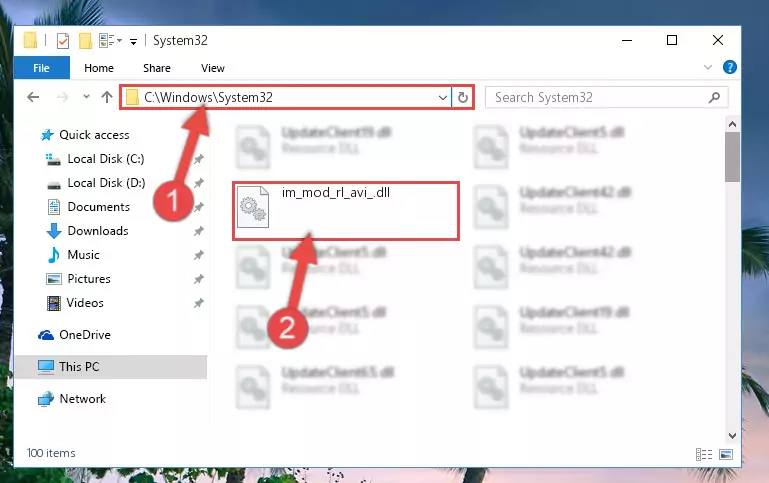Click the Downloads blue arrow icon

(54, 231)
